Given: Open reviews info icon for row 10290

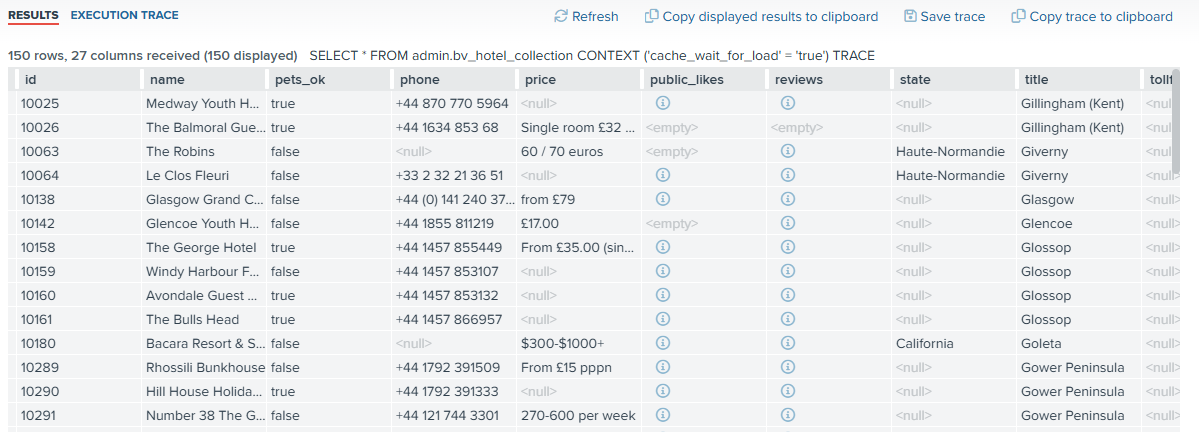Looking at the screenshot, I should [x=788, y=391].
